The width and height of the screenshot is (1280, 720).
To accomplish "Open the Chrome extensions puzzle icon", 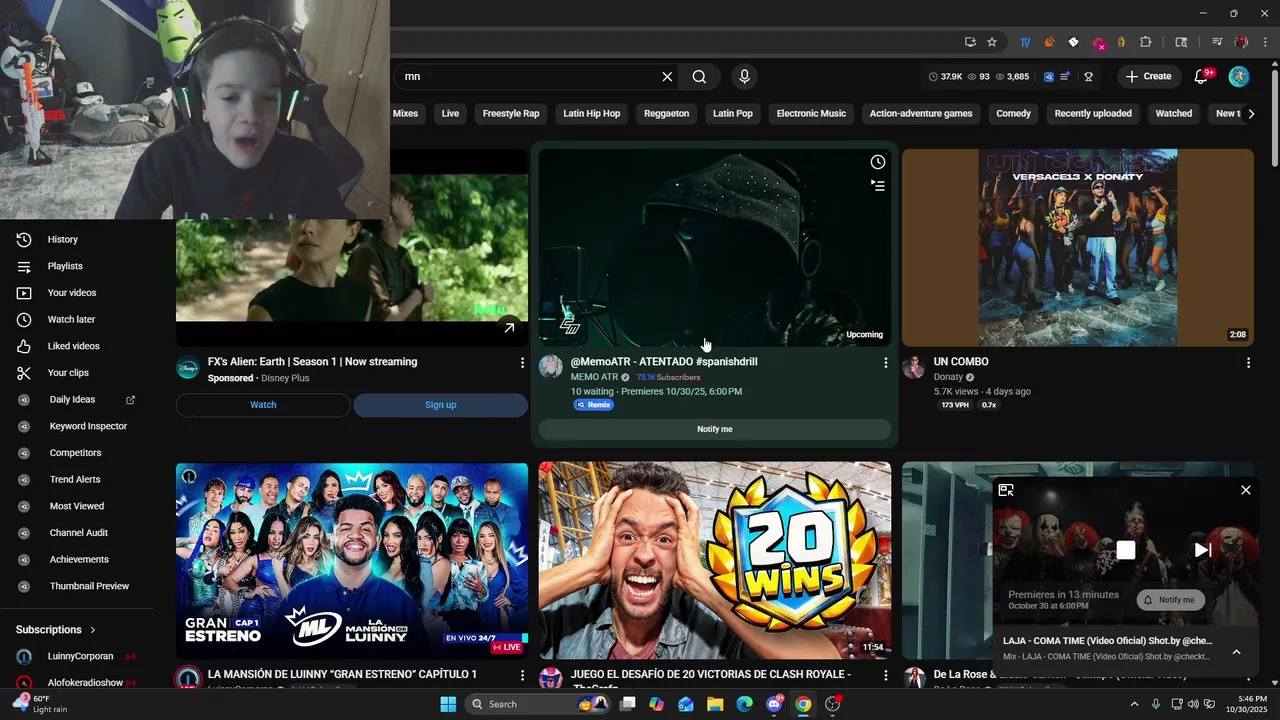I will click(x=1146, y=42).
